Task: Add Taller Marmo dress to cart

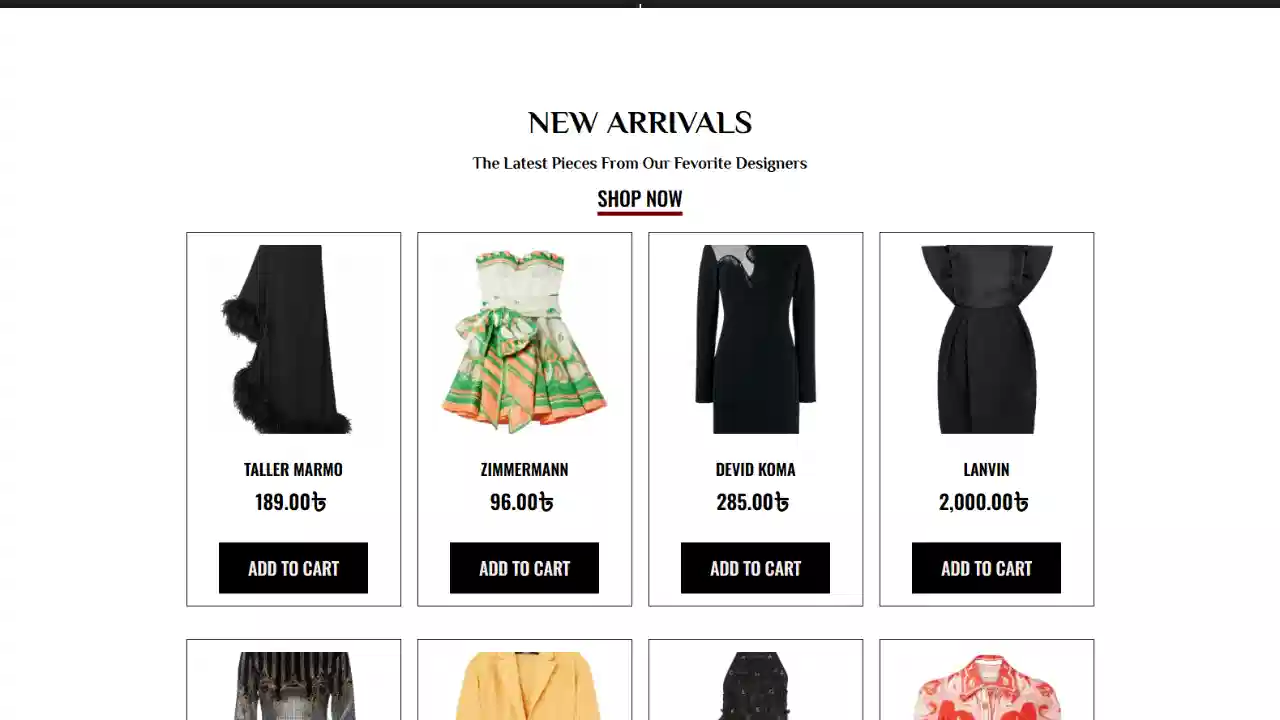Action: tap(293, 568)
